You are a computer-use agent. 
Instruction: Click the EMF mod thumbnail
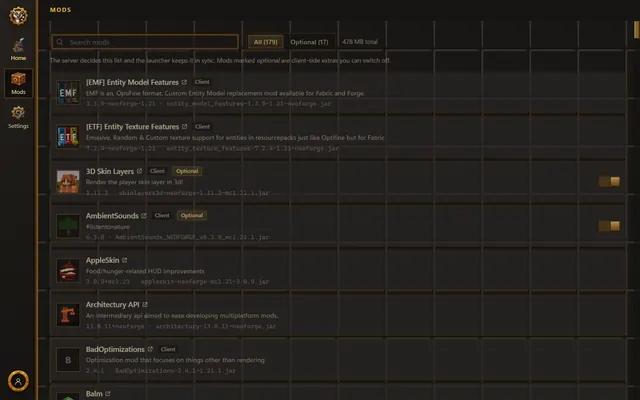pos(68,93)
